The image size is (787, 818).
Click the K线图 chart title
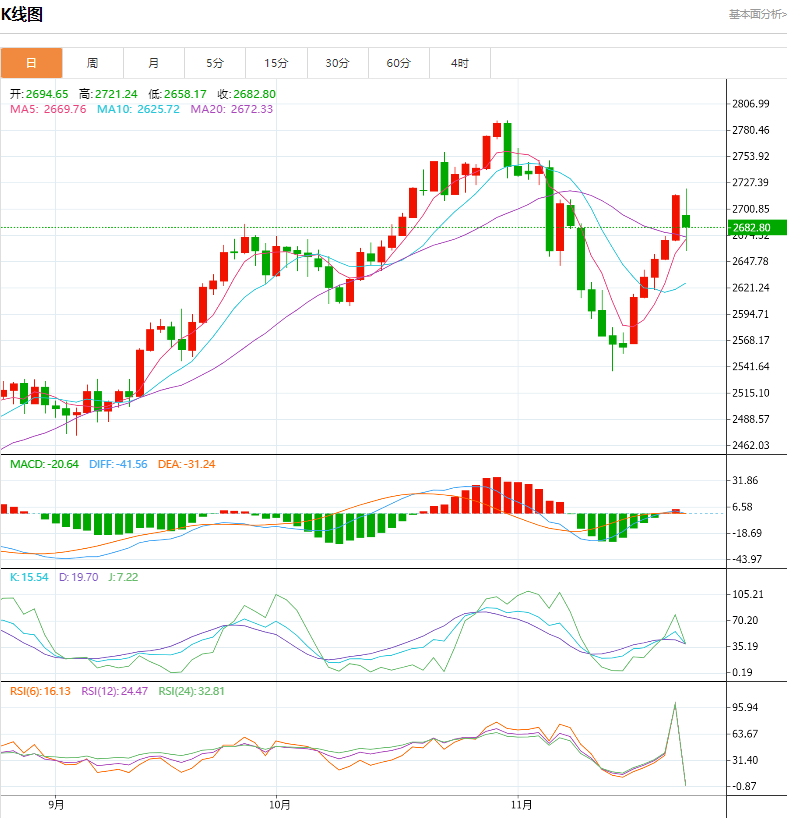(22, 15)
